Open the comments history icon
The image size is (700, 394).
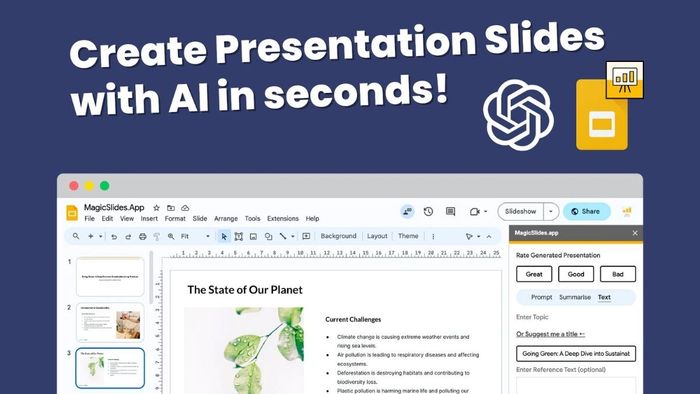pyautogui.click(x=450, y=212)
